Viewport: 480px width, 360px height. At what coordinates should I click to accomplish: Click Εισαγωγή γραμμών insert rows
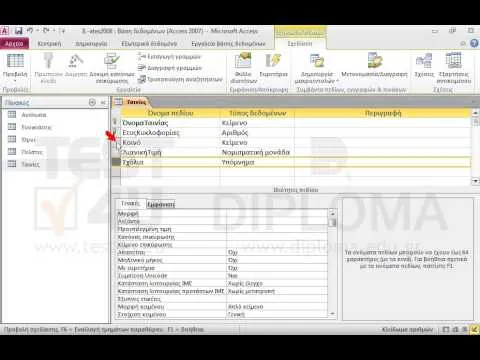tap(170, 57)
